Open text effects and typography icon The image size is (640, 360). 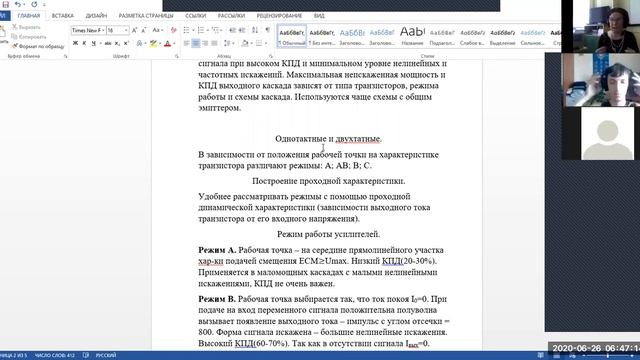[x=140, y=43]
